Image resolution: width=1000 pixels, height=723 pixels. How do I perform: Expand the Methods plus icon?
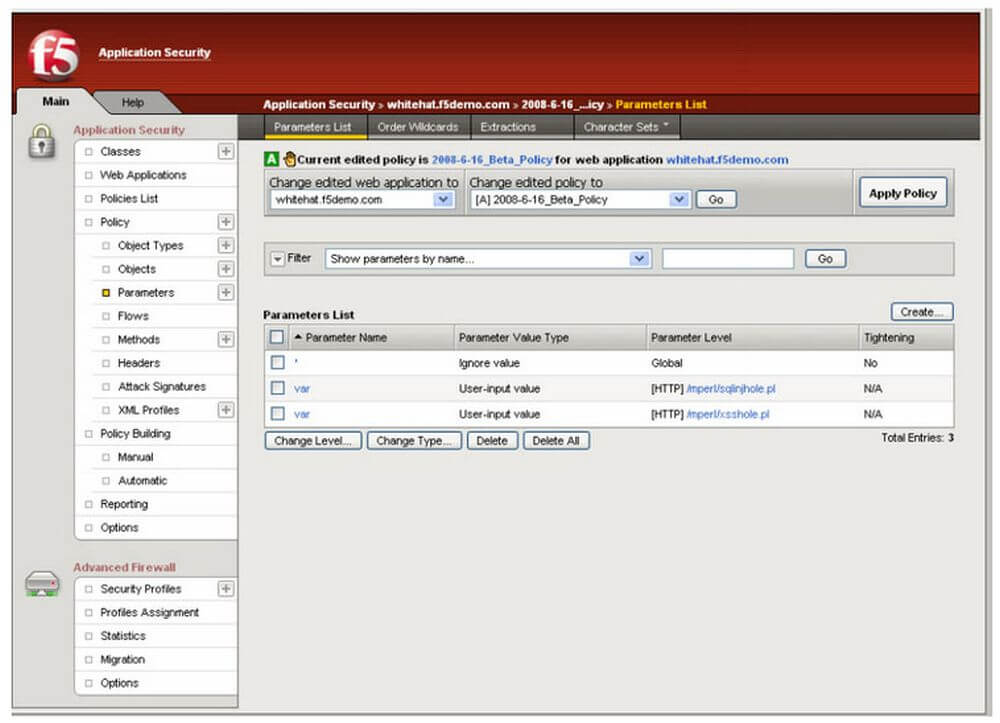[x=226, y=339]
